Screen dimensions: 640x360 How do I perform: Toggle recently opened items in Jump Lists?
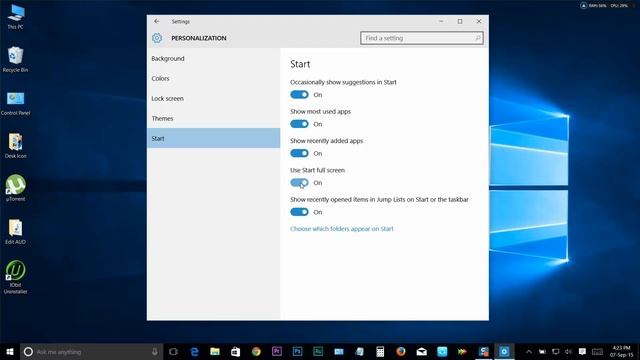[x=299, y=212]
